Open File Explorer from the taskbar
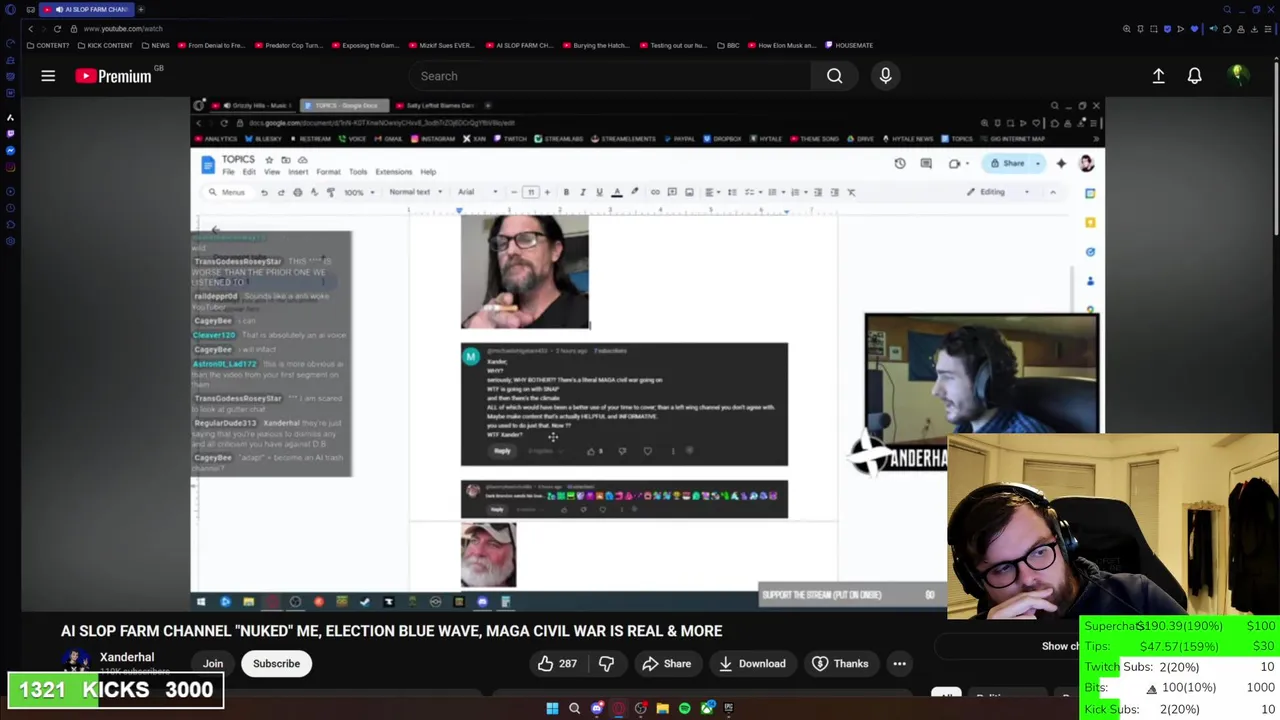The width and height of the screenshot is (1280, 720). point(662,708)
